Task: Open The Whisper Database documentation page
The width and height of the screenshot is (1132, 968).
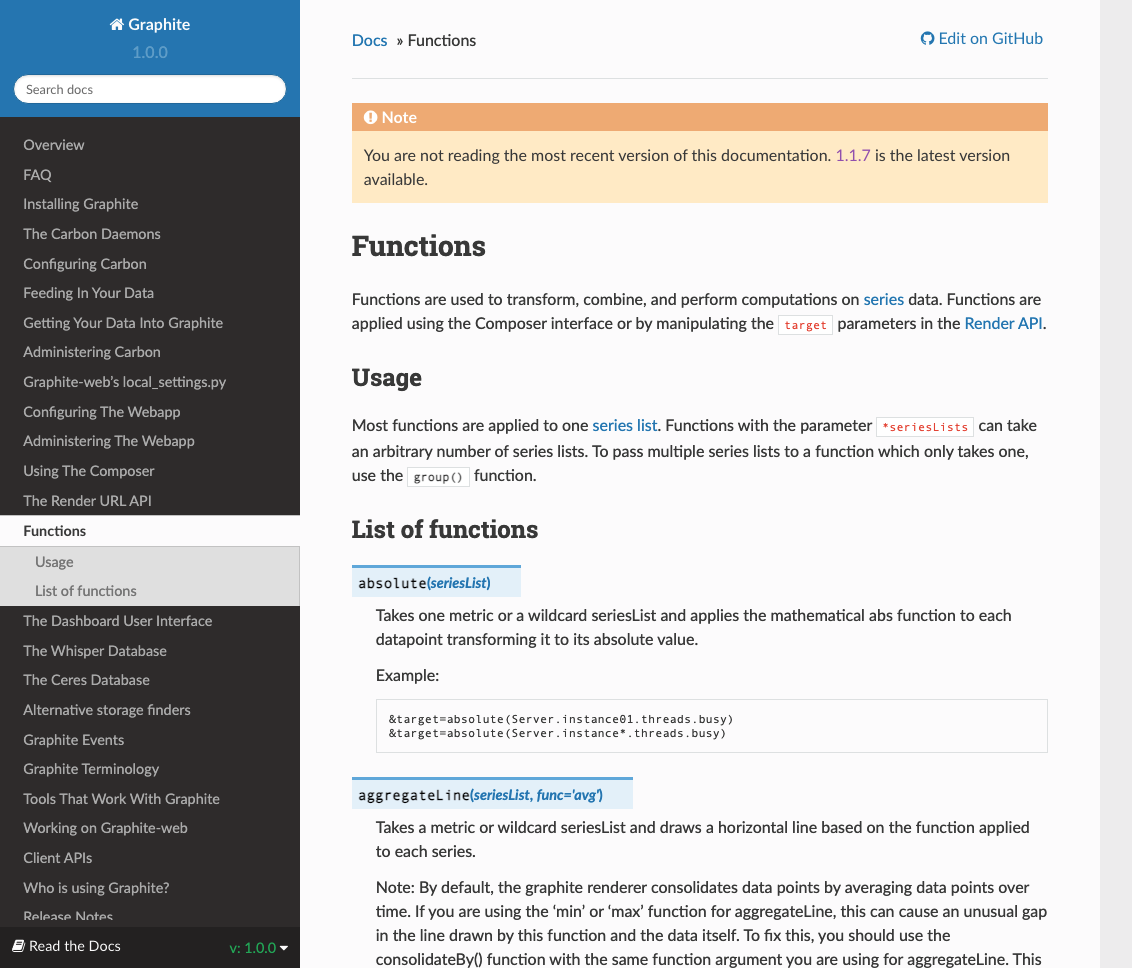Action: [x=94, y=650]
